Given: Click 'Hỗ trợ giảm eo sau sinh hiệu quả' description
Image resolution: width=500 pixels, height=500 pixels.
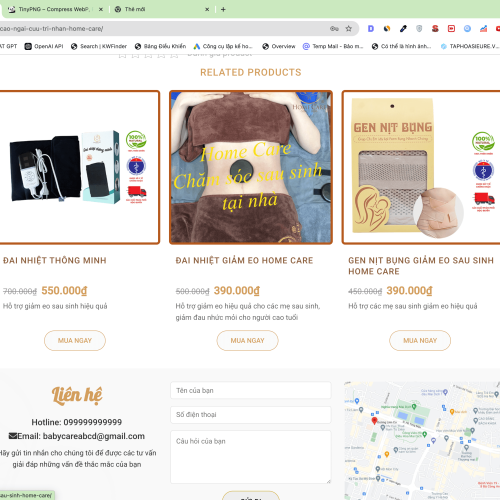Looking at the screenshot, I should (x=55, y=306).
